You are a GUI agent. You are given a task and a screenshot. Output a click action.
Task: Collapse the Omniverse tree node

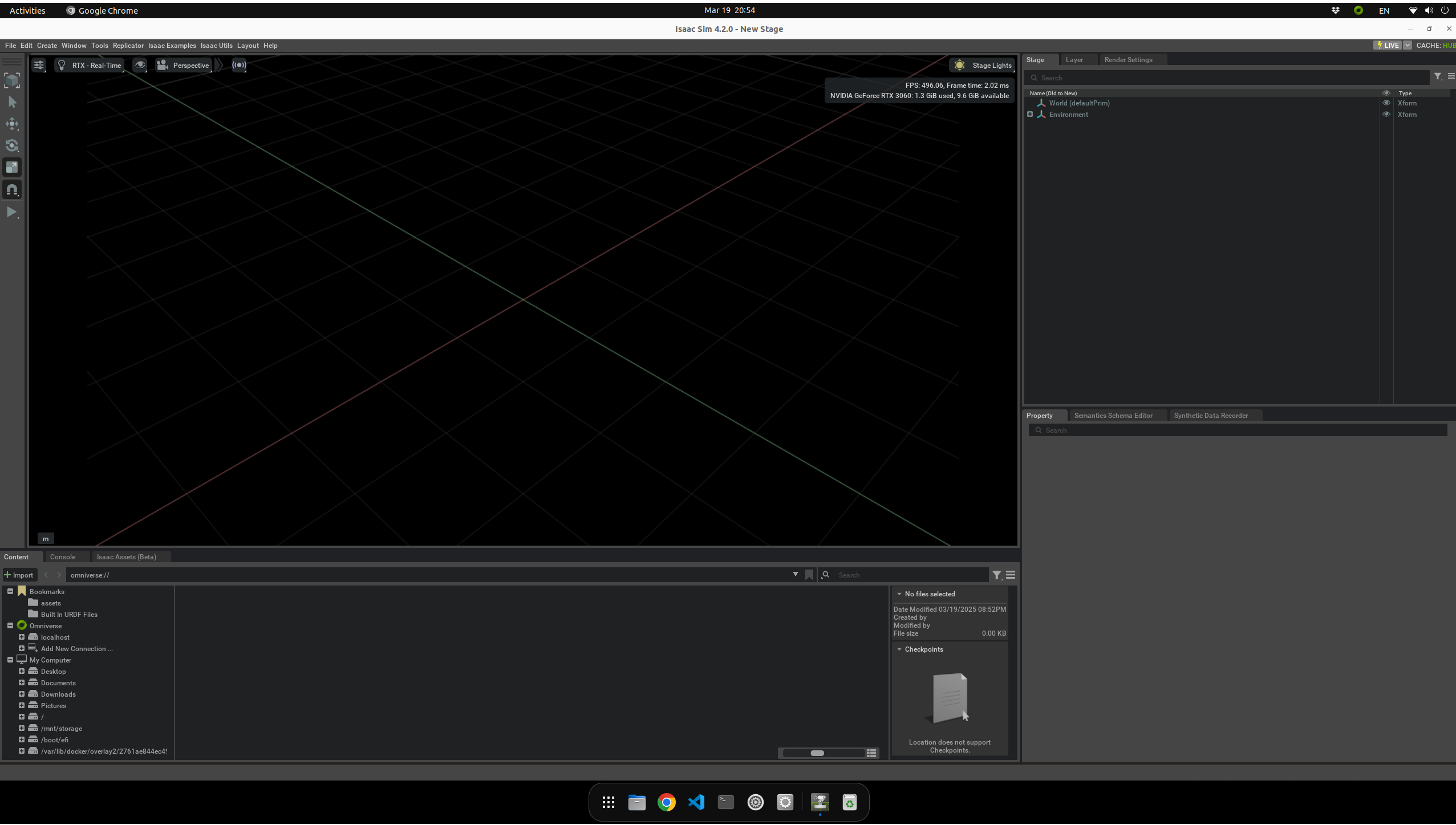click(10, 626)
